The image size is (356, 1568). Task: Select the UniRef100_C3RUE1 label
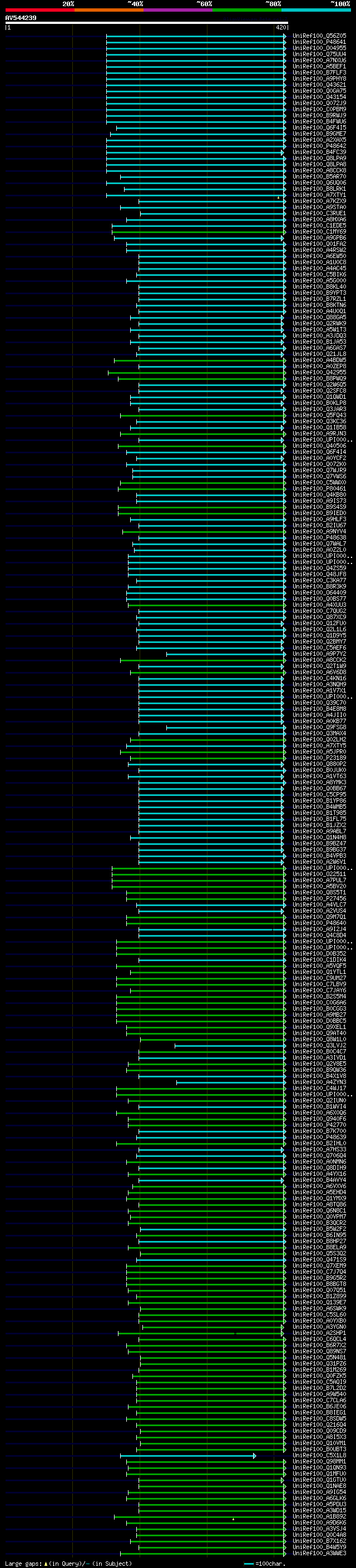tap(319, 213)
